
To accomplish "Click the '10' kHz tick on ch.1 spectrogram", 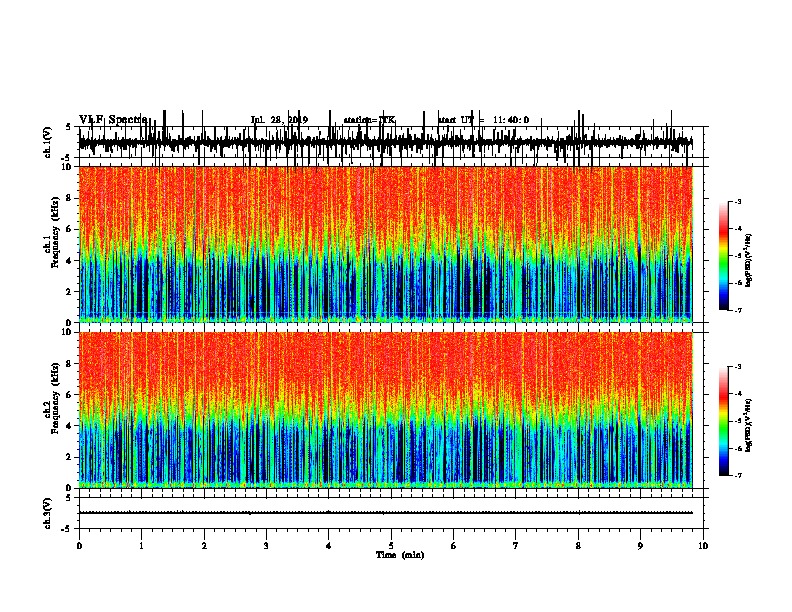I will [67, 167].
